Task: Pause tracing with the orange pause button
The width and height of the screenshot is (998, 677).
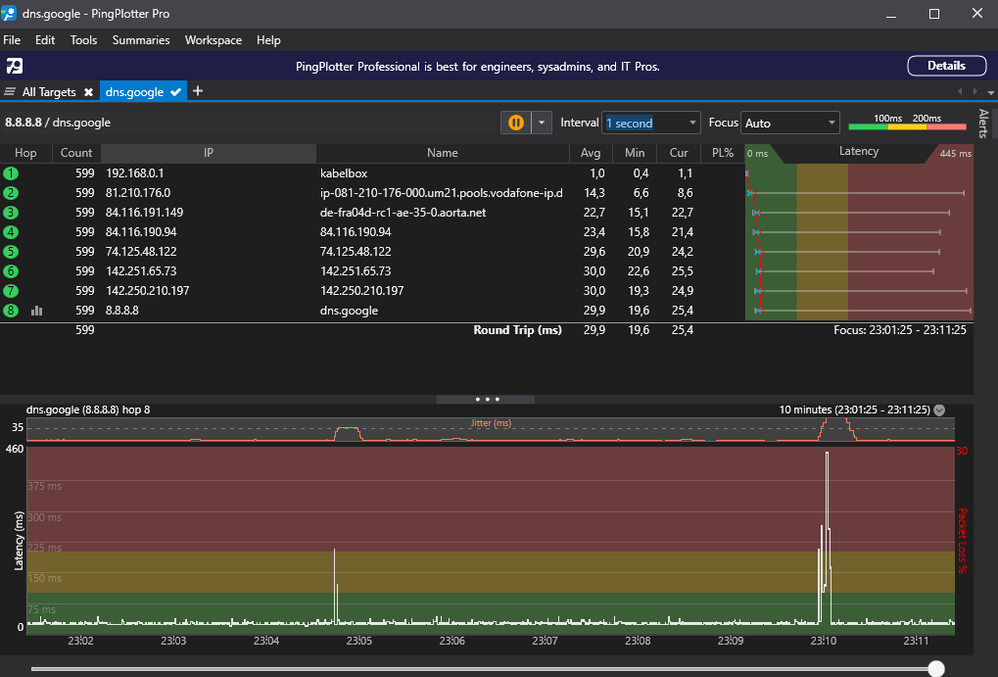Action: 515,122
